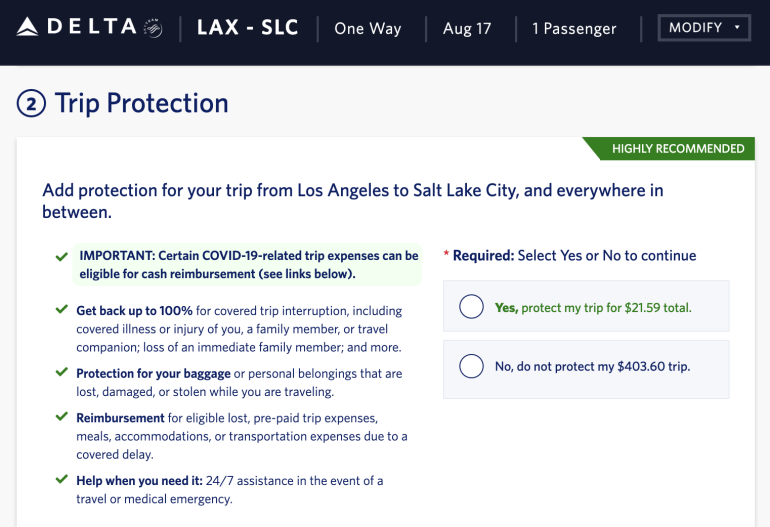
Task: Click the Aug 17 date
Action: point(467,29)
